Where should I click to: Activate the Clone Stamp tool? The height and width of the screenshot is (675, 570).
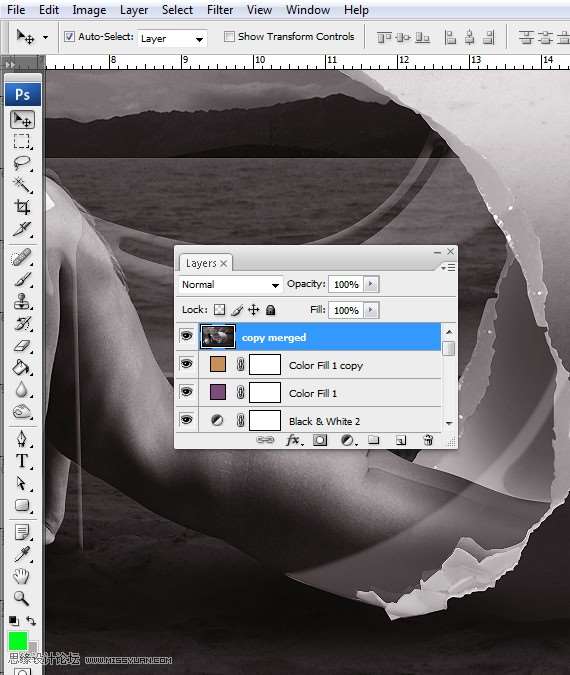coord(22,301)
